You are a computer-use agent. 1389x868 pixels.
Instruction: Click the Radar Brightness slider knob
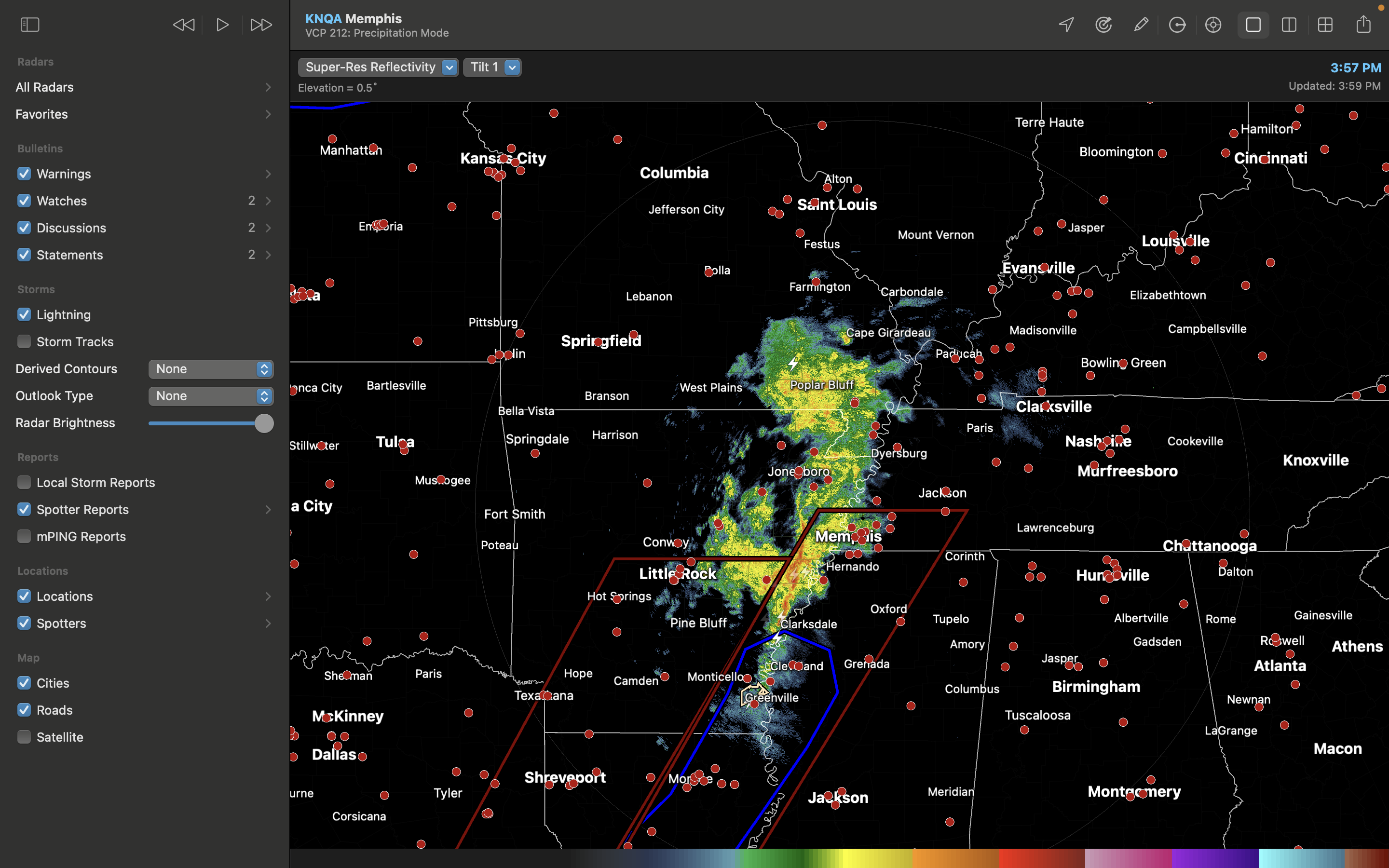coord(264,423)
